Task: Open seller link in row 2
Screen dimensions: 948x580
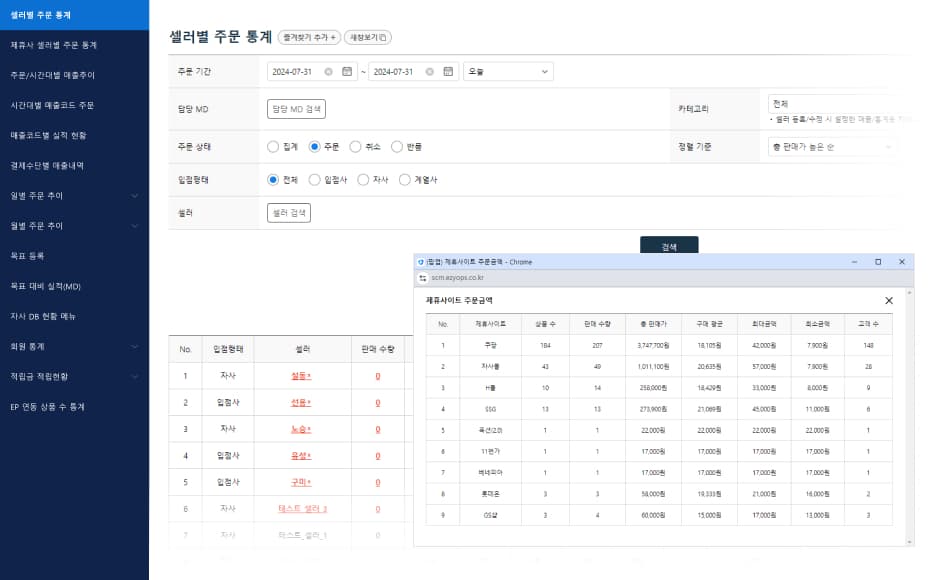Action: pyautogui.click(x=301, y=403)
